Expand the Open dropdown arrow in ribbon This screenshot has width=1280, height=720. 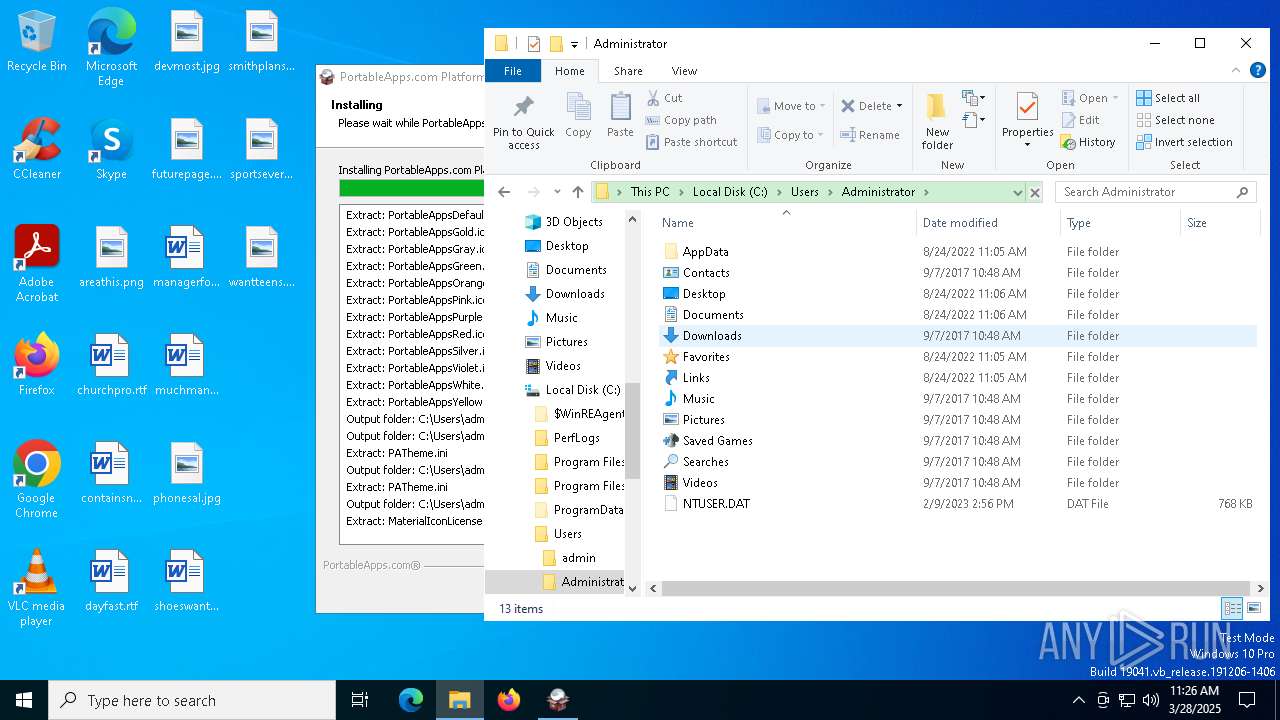(1115, 98)
